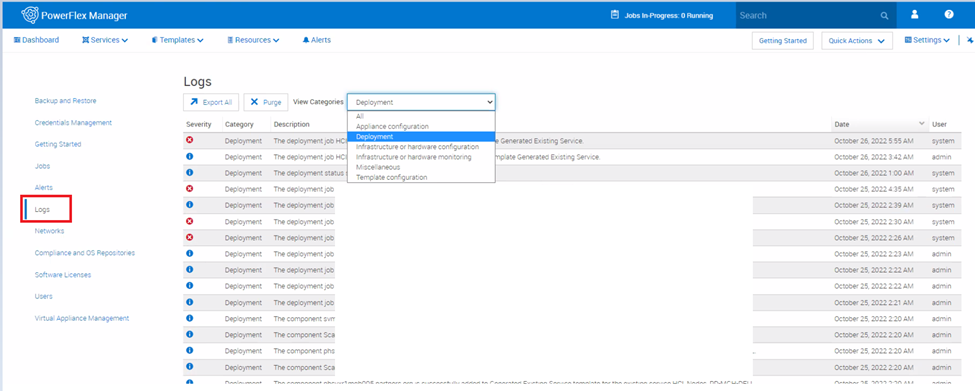Click the date October 25, 2022 4:35 AM
This screenshot has width=975, height=391.
(x=874, y=189)
